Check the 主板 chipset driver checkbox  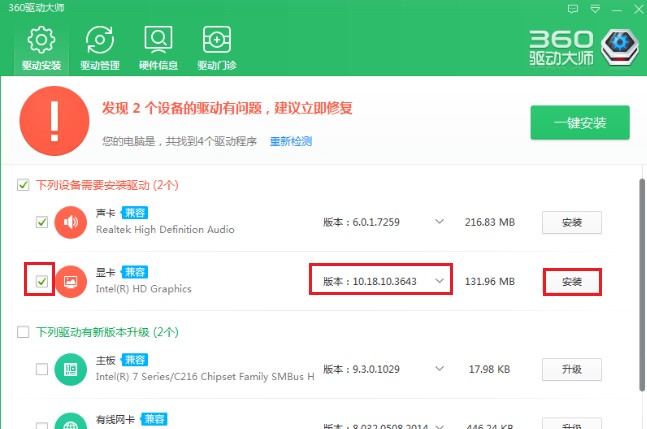point(42,369)
